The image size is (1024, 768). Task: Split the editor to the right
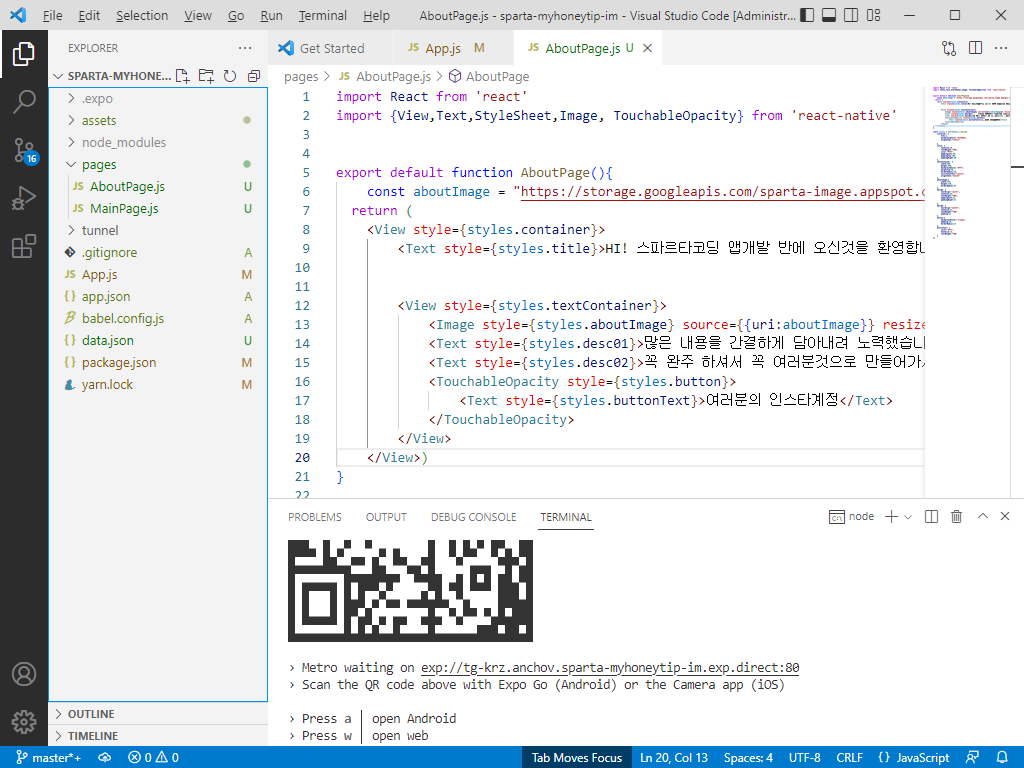click(x=976, y=48)
